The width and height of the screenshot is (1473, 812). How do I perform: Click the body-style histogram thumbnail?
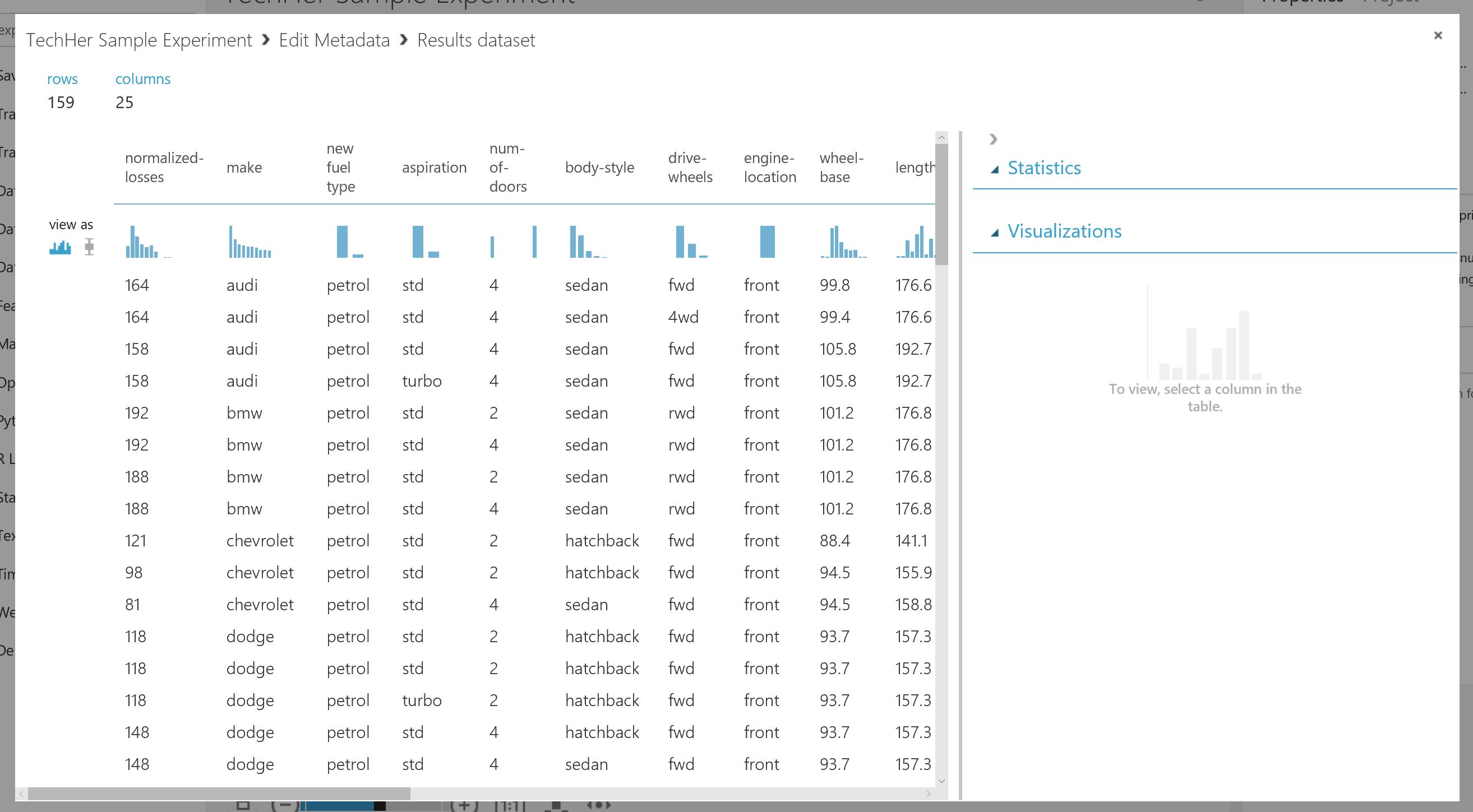coord(587,242)
